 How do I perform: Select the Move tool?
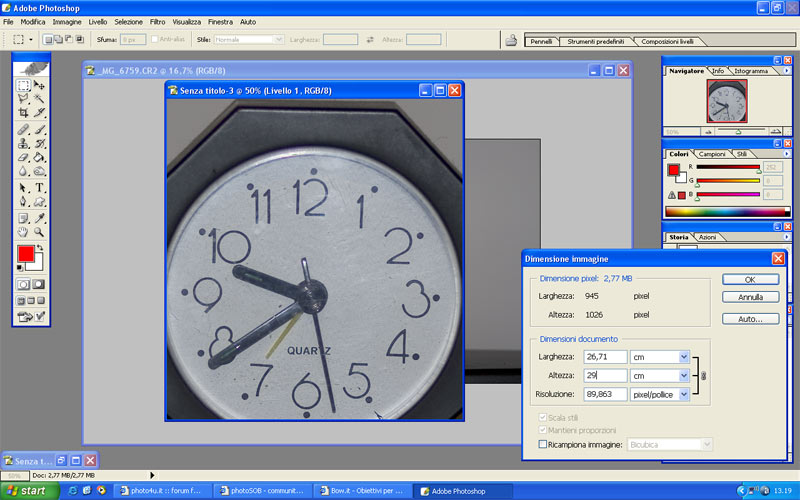tap(40, 86)
